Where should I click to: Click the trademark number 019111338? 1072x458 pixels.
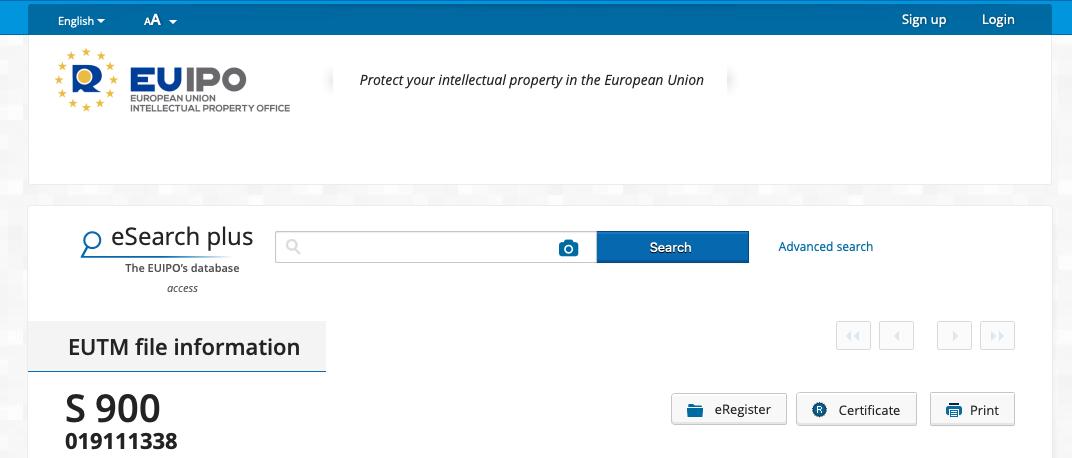[x=121, y=441]
